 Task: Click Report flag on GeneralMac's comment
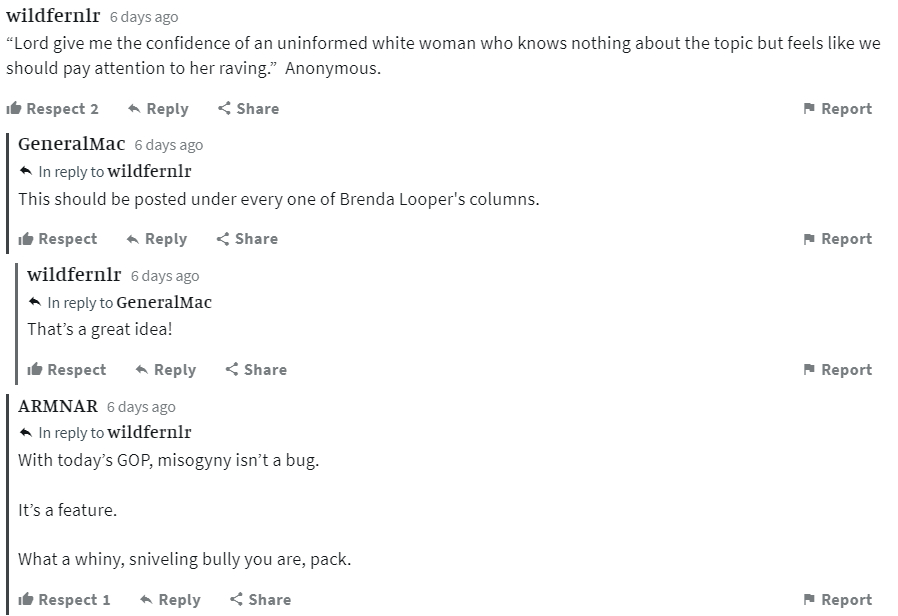(x=809, y=238)
